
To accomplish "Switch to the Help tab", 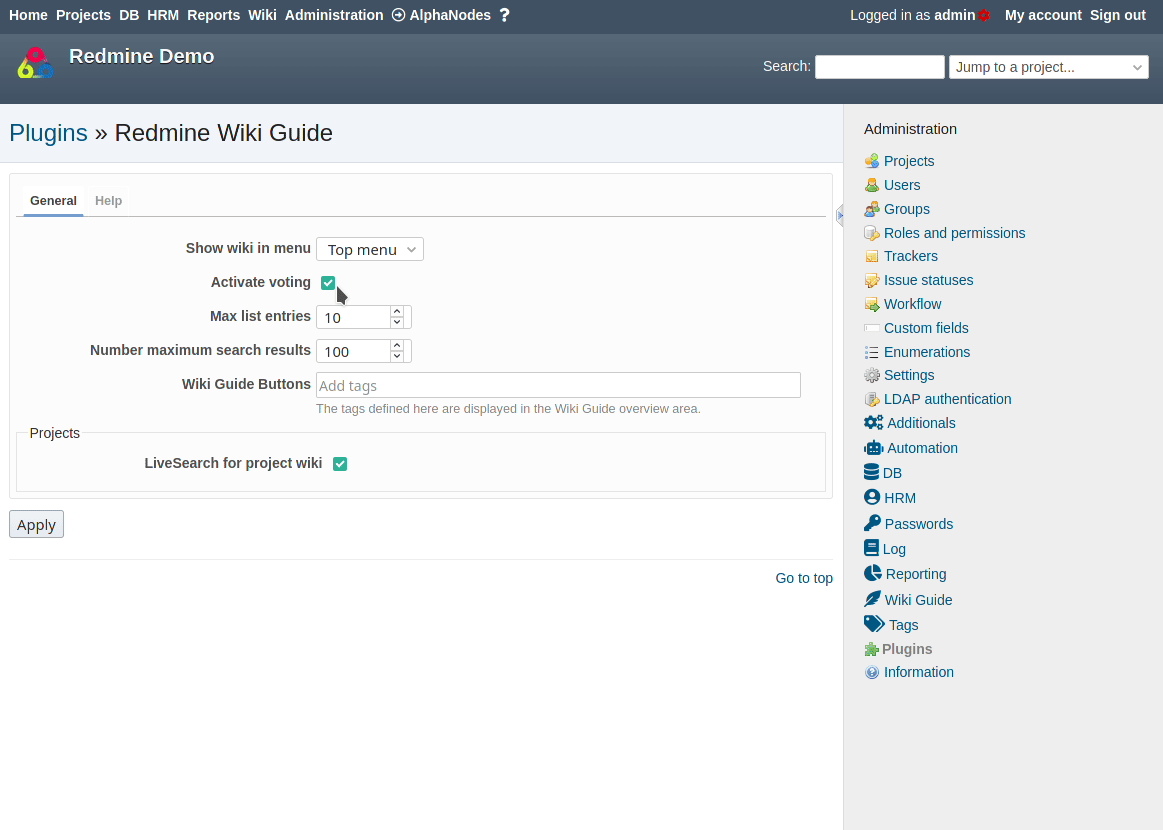I will [x=108, y=200].
